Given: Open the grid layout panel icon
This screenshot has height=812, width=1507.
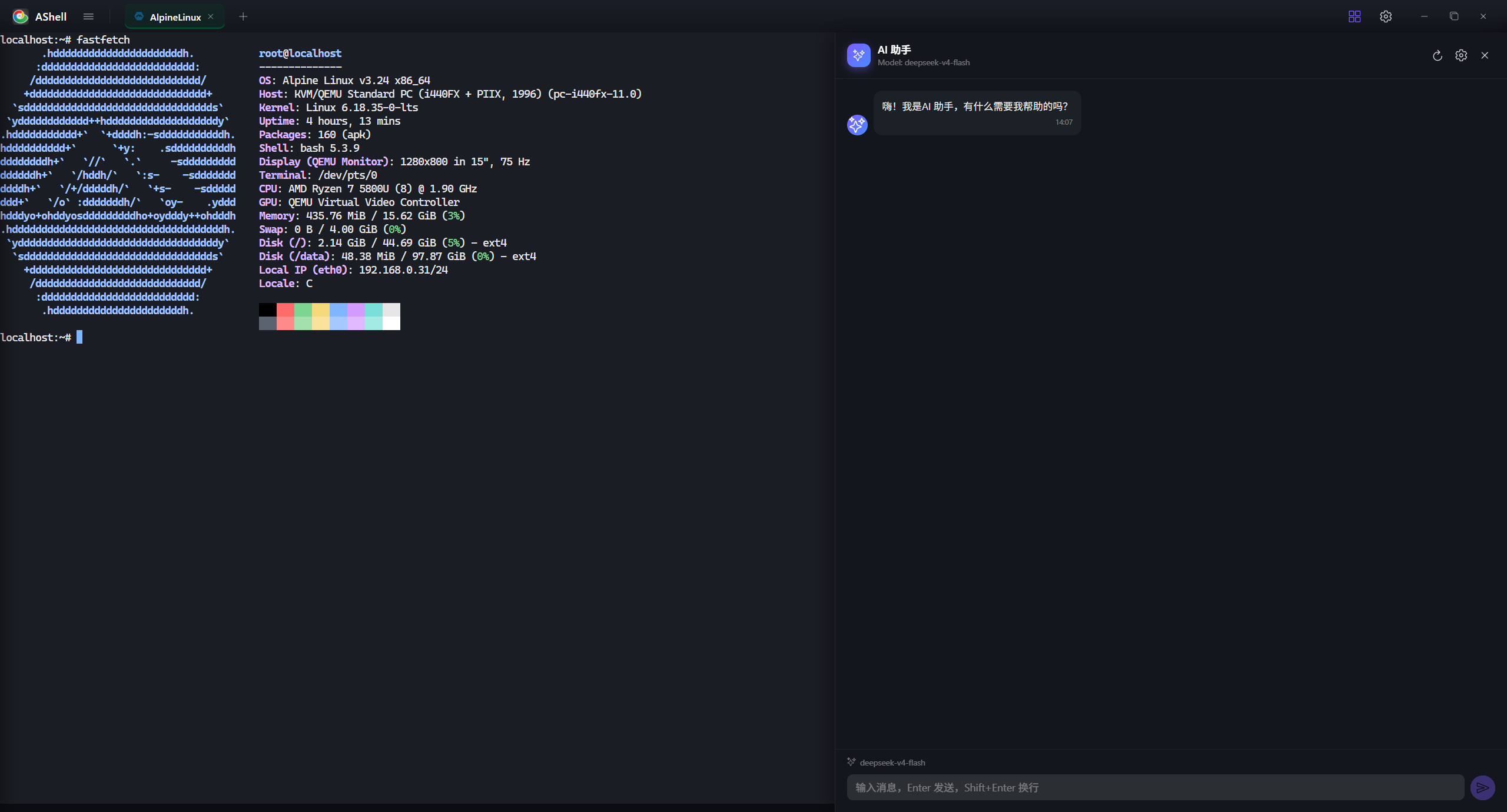Looking at the screenshot, I should 1355,16.
